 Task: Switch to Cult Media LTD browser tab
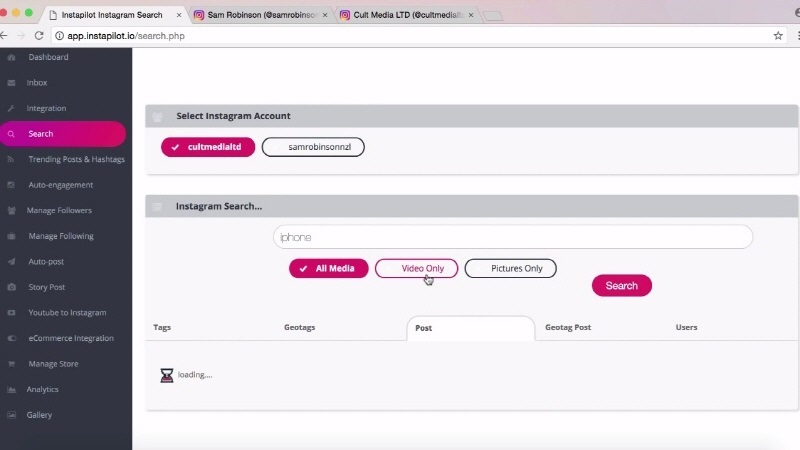407,15
